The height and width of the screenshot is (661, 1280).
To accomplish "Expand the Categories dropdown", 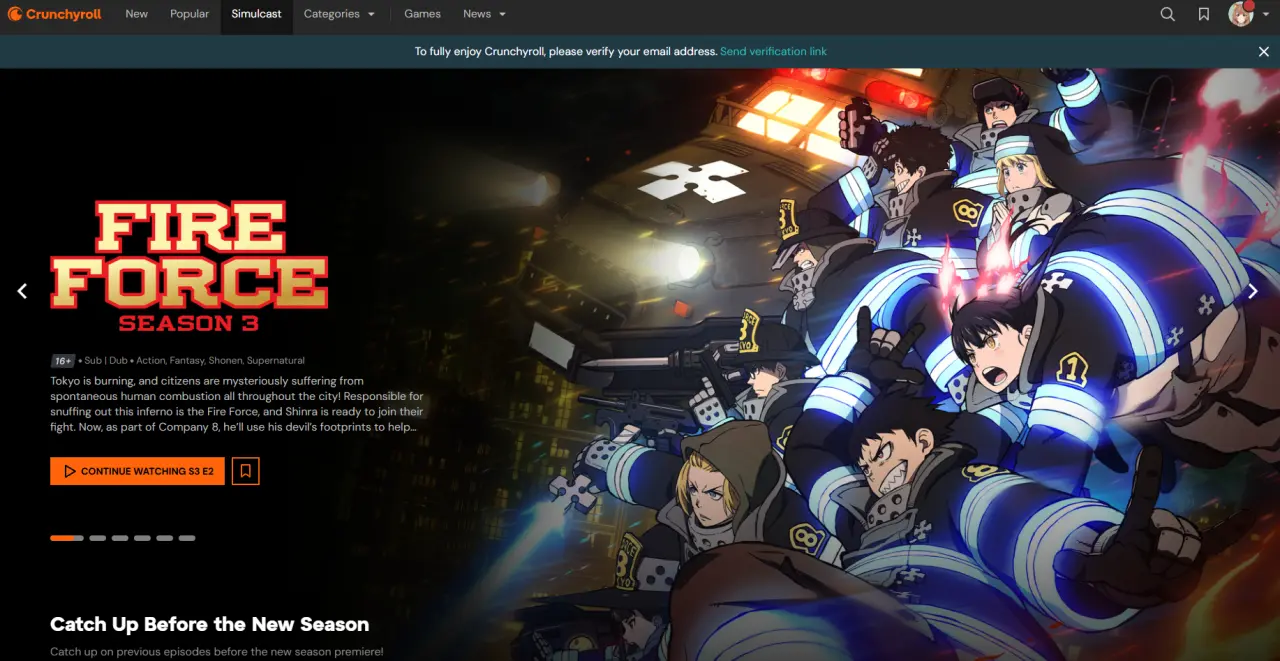I will click(x=340, y=14).
